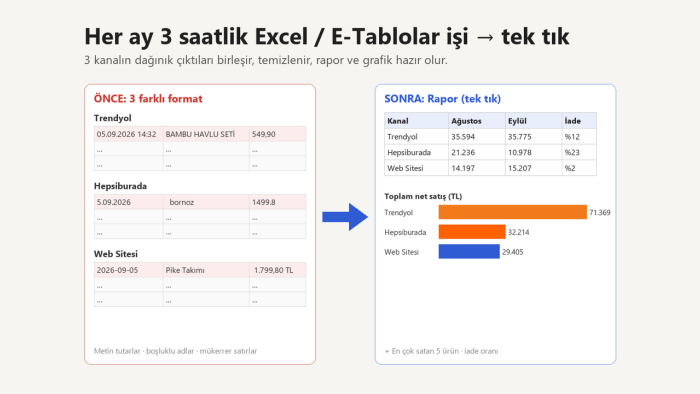The width and height of the screenshot is (700, 394).
Task: Click the 'Hepsiburada' label in the bar chart
Action: 405,232
